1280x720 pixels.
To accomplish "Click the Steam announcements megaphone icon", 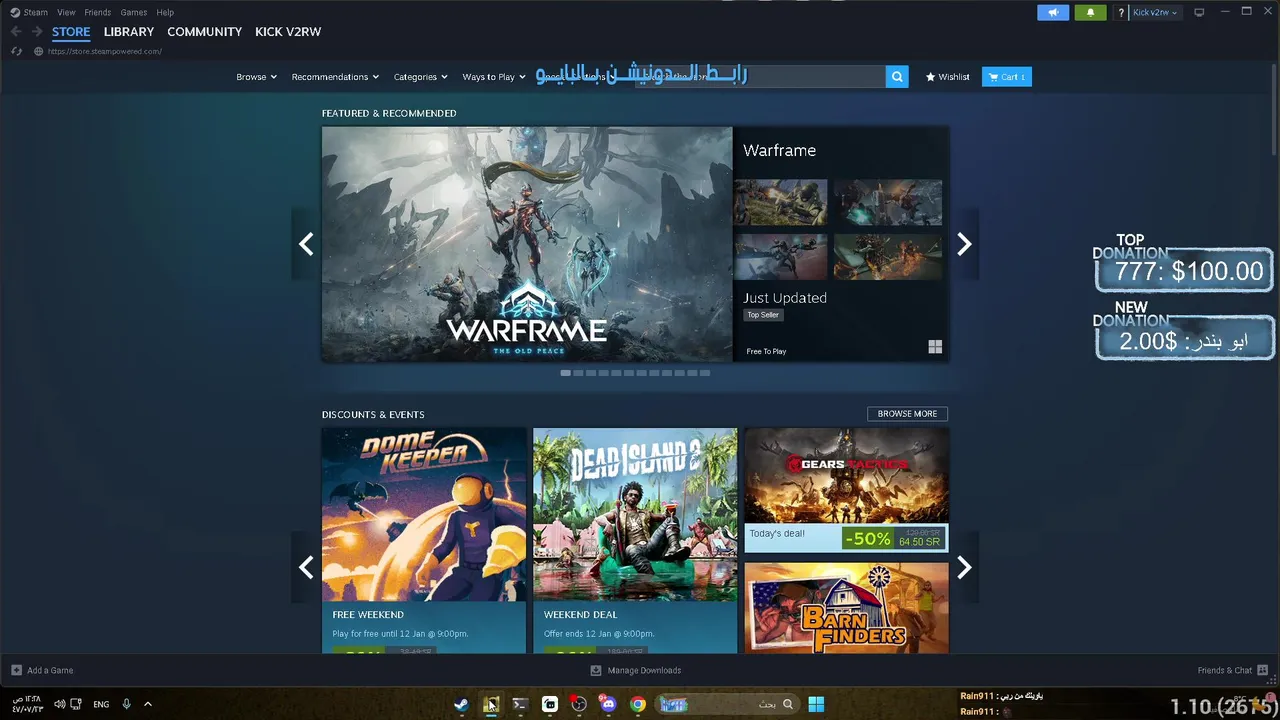I will [1053, 12].
